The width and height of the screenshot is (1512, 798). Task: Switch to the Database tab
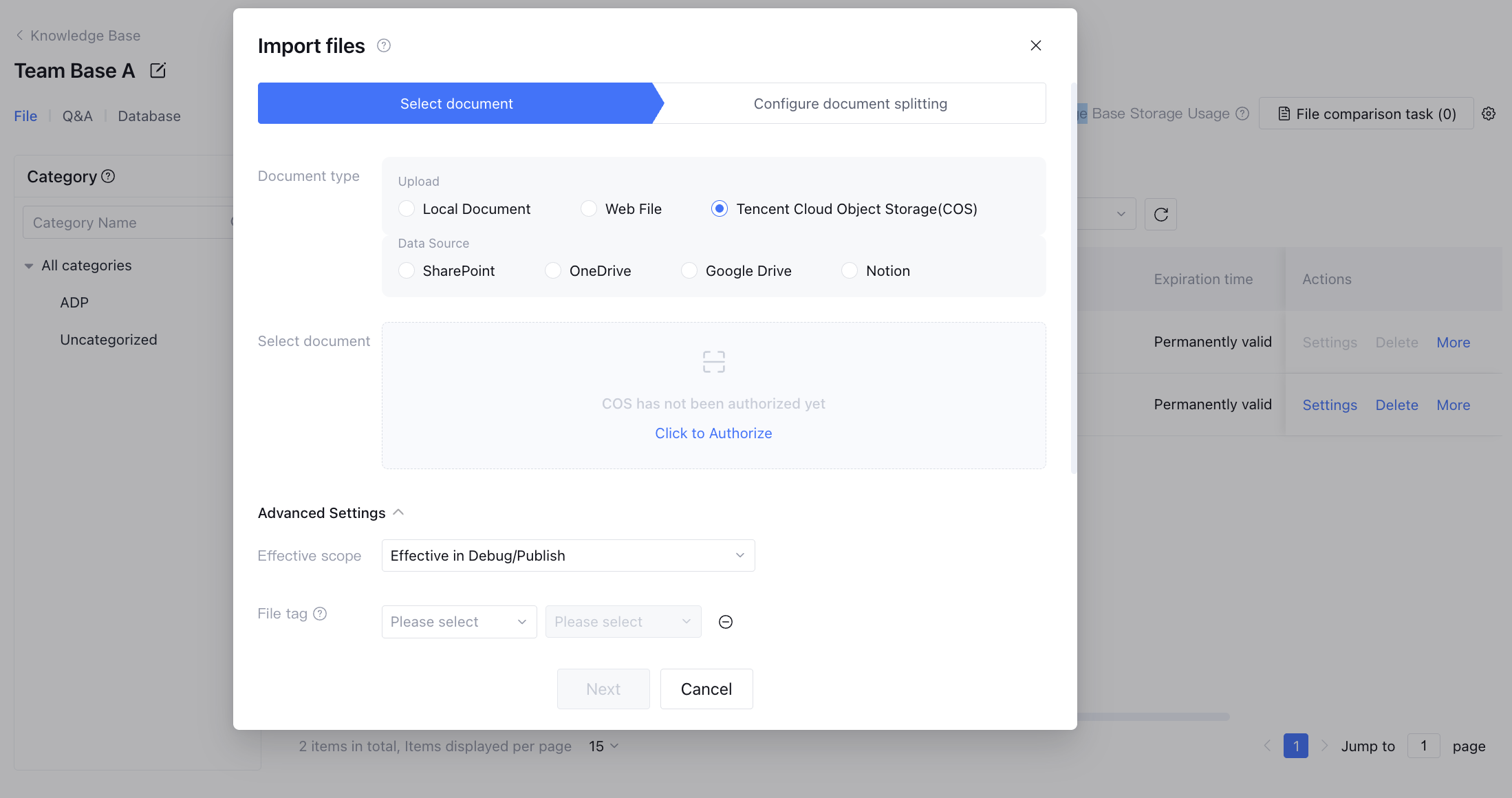(149, 116)
